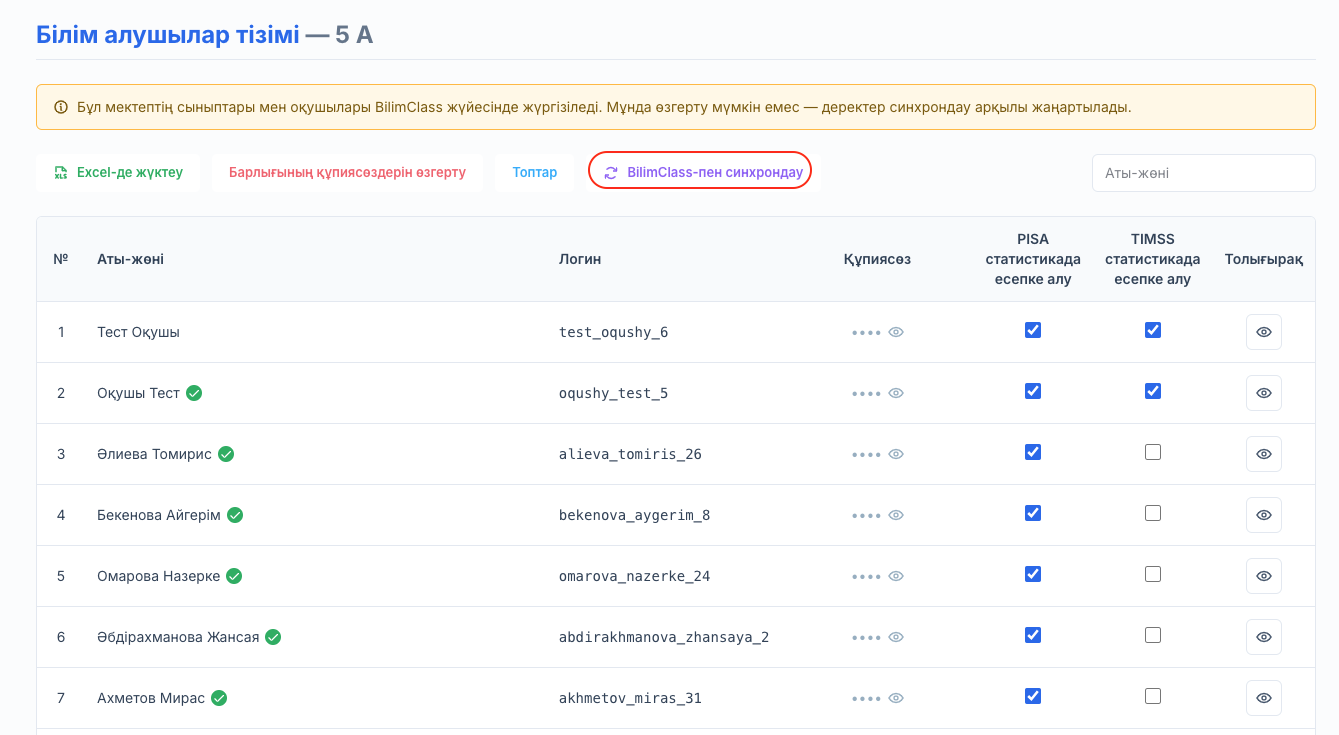
Task: Reveal password for abdirakhmanova_zhansaya_2
Action: pyautogui.click(x=896, y=637)
